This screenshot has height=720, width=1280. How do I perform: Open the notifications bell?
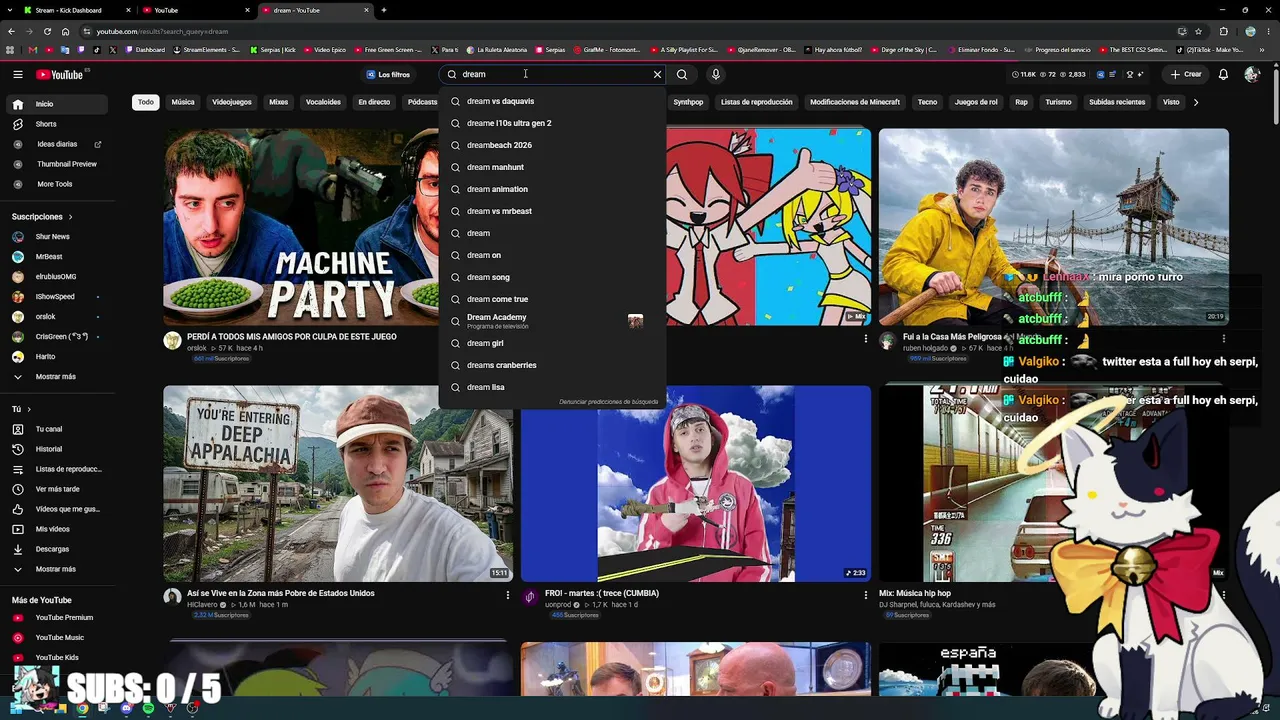(1223, 74)
